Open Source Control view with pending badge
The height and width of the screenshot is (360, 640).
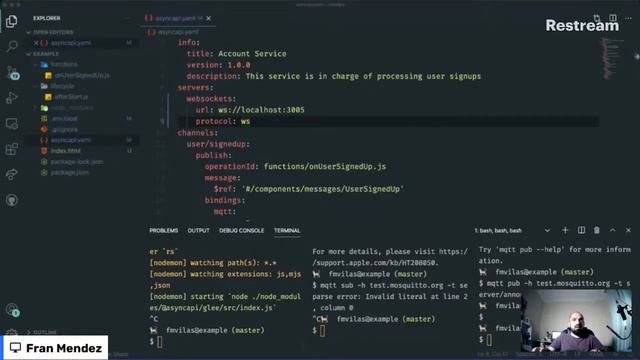point(12,73)
